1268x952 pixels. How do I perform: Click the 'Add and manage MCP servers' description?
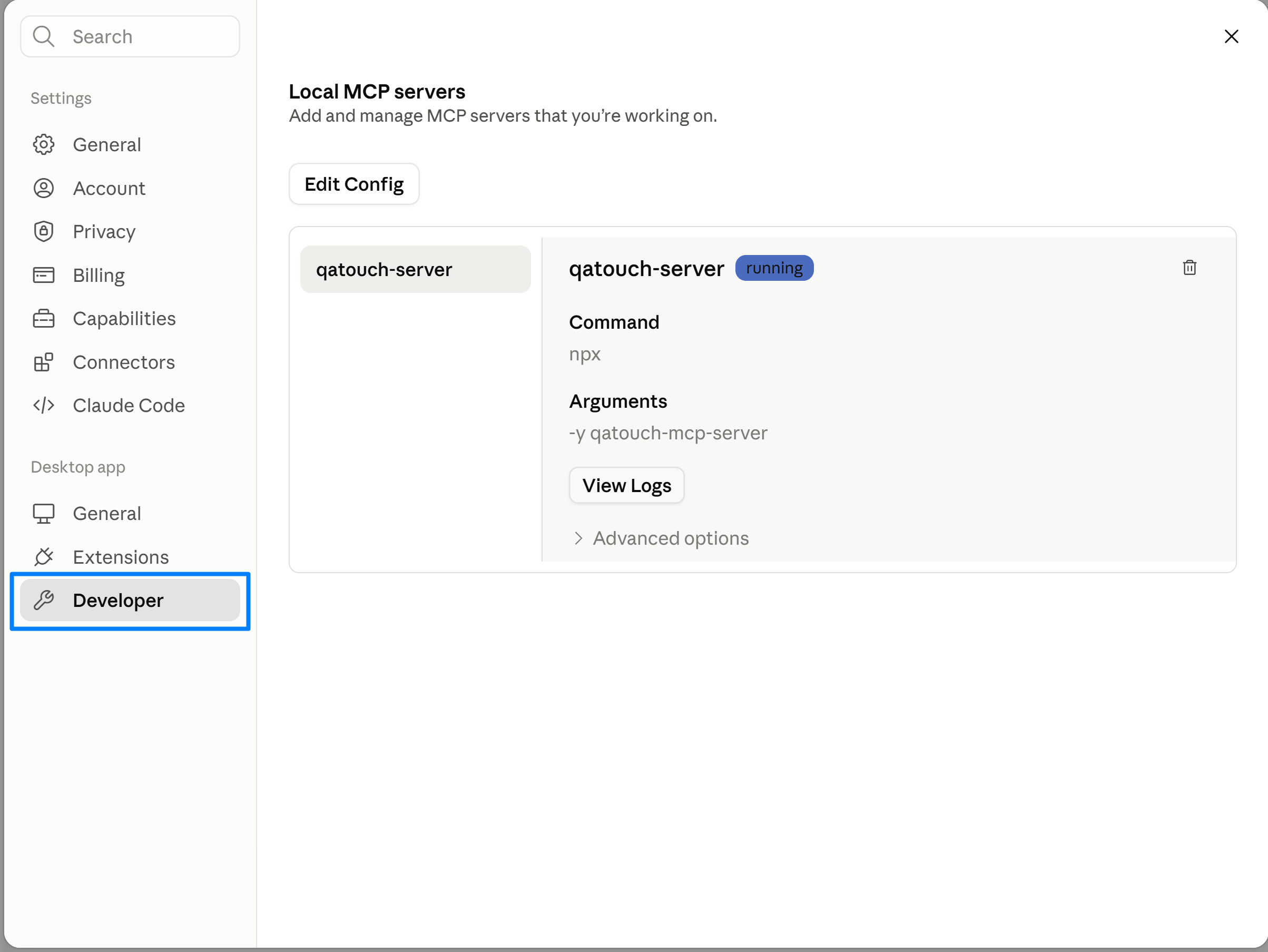click(503, 116)
